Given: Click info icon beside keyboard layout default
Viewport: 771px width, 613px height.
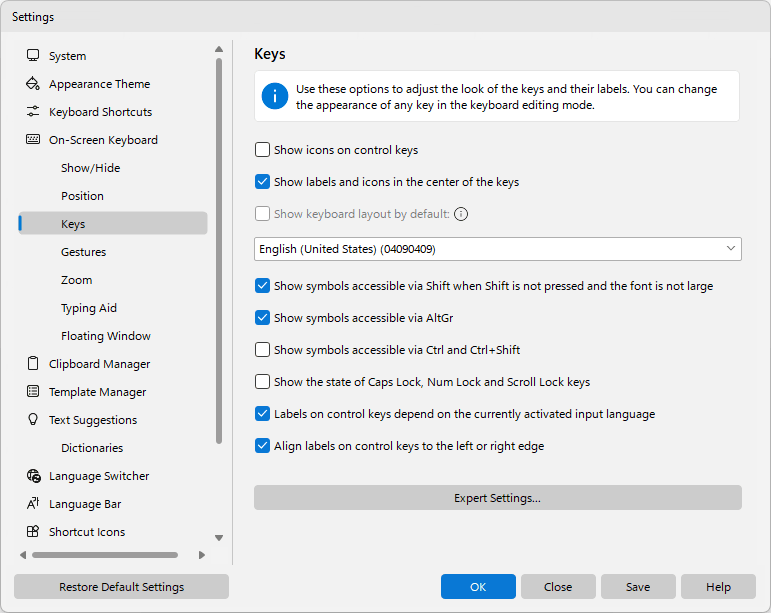Looking at the screenshot, I should [461, 214].
